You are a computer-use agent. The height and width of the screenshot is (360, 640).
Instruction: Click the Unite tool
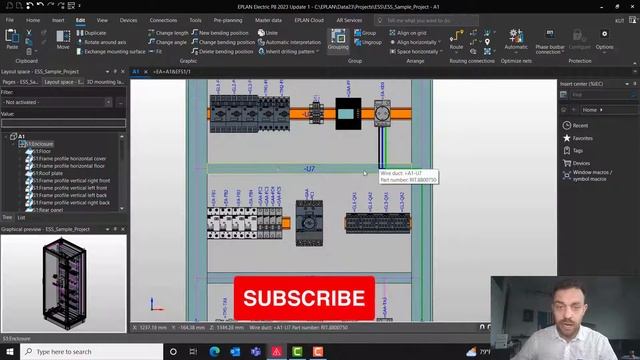click(268, 33)
